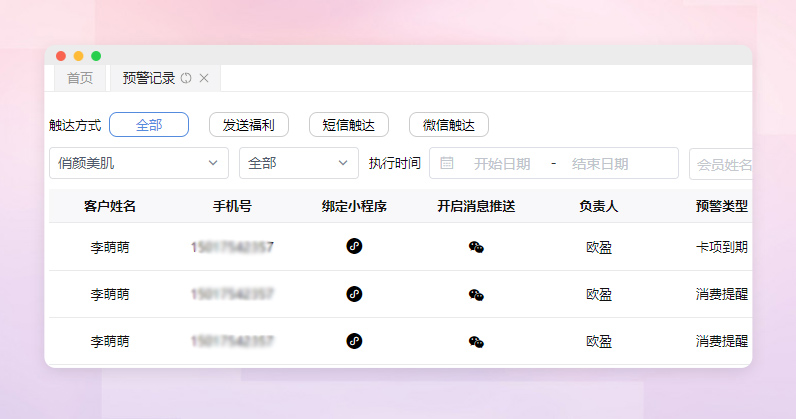Click the 执行时间 label
The width and height of the screenshot is (796, 419).
(x=394, y=163)
